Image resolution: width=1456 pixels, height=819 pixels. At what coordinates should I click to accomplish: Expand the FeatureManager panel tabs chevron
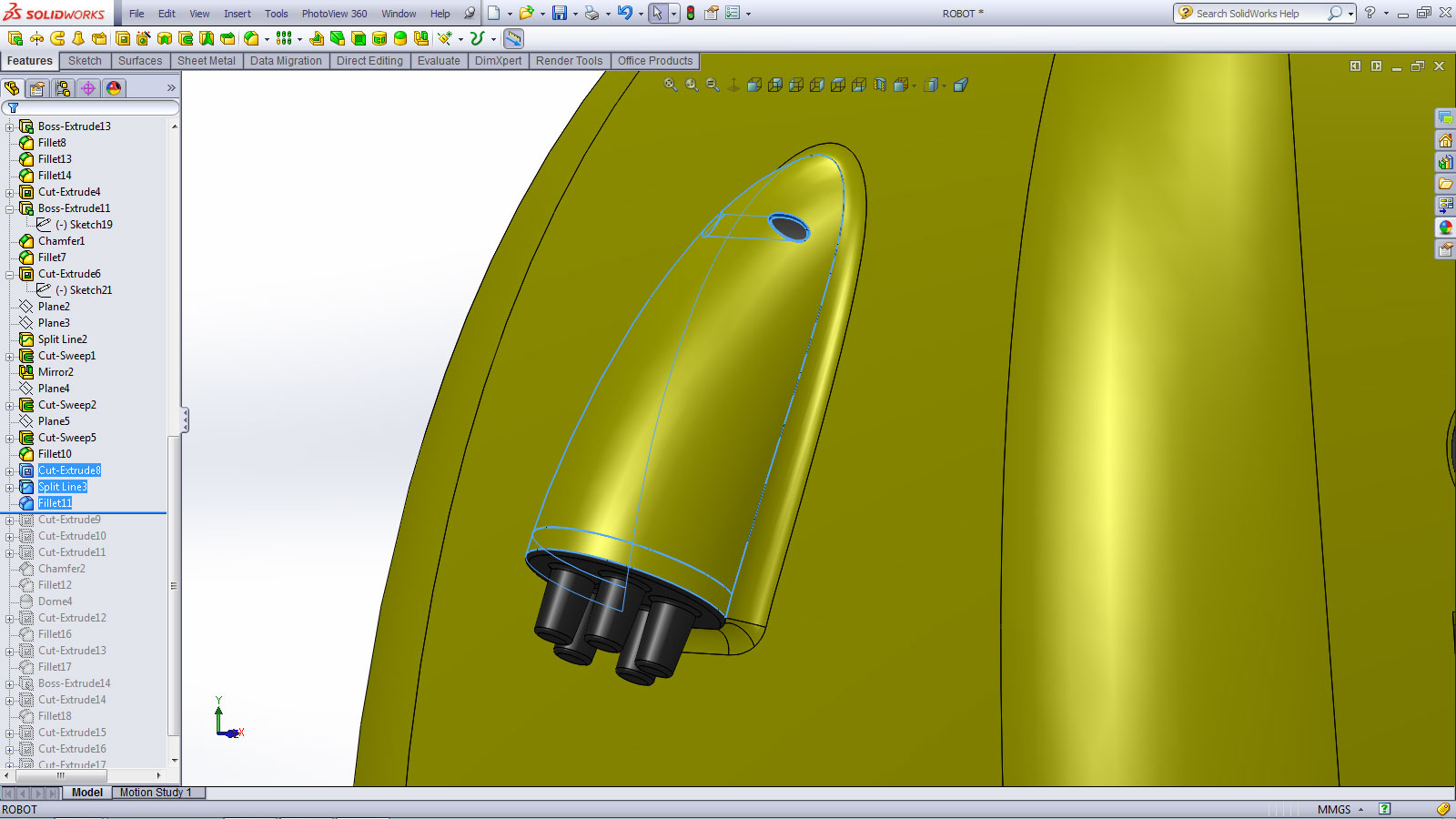point(171,88)
